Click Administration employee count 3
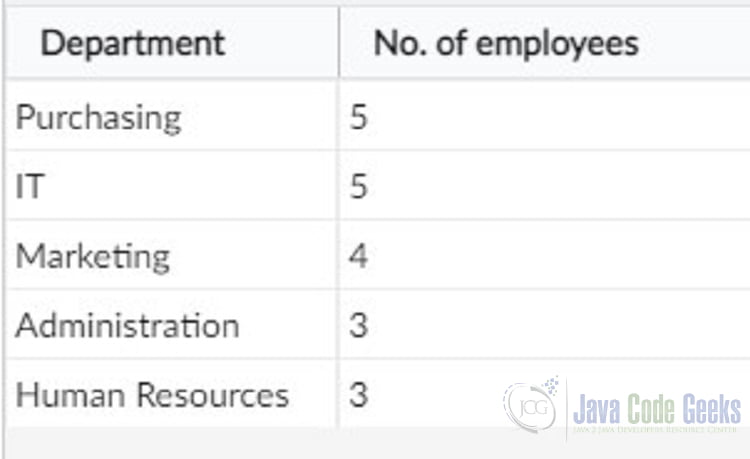This screenshot has height=459, width=750. 358,325
